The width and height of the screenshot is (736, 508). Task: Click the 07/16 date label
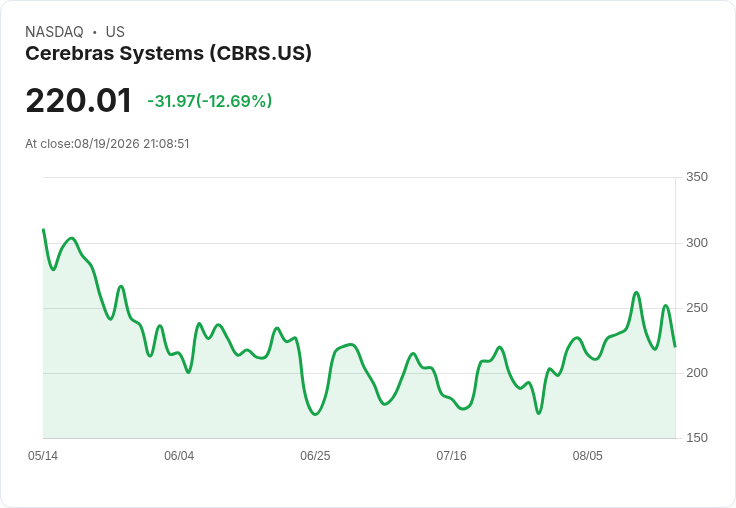[451, 456]
